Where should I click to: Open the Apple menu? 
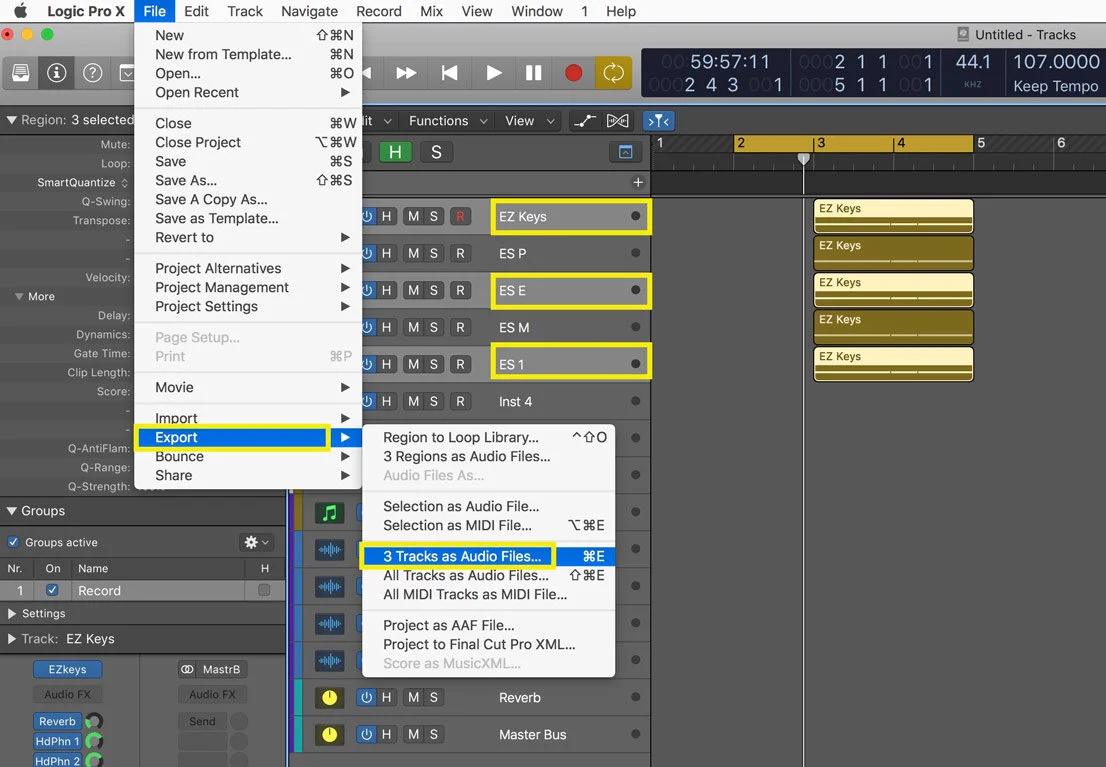tap(20, 11)
